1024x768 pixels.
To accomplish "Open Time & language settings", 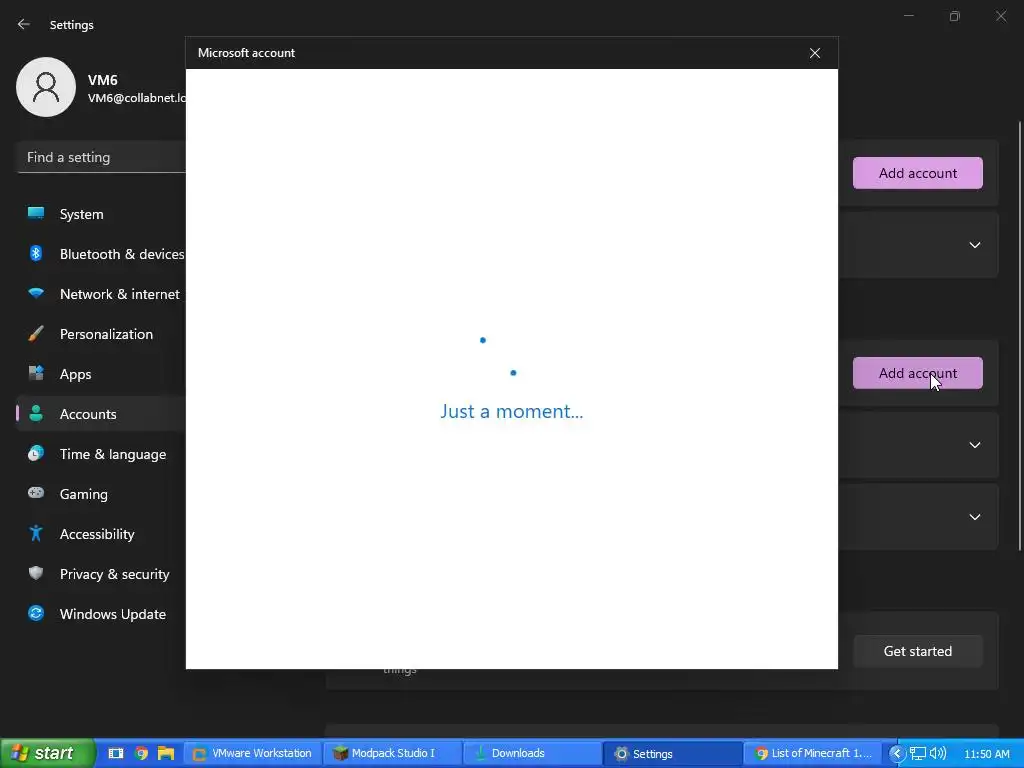I will [101, 454].
